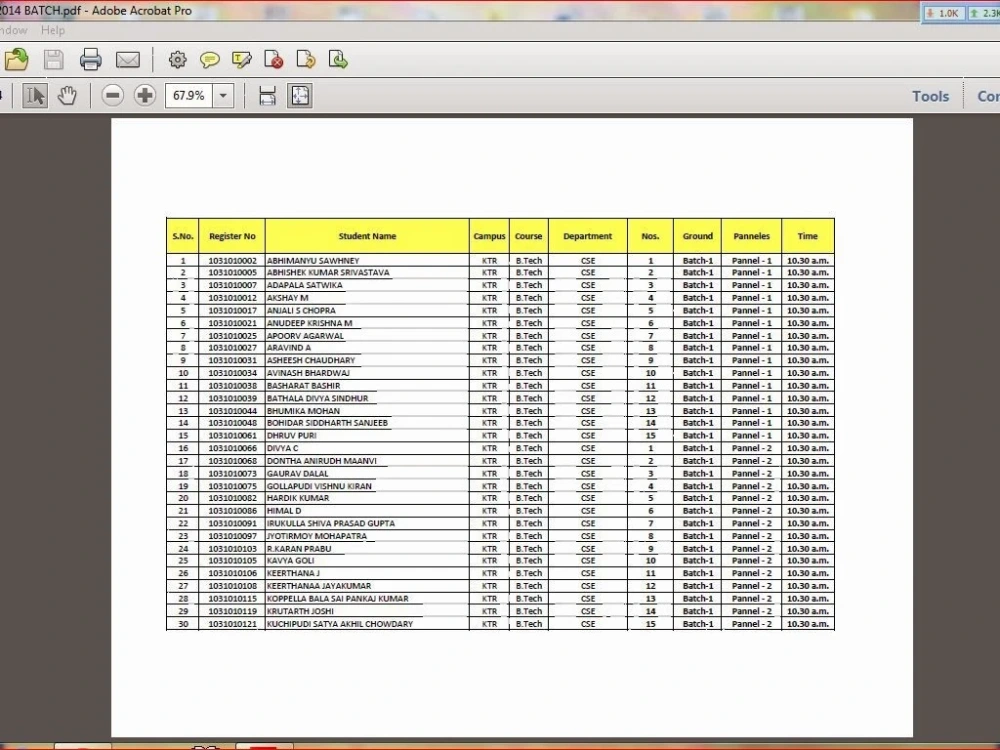
Task: Click the Save floppy disk icon
Action: [x=54, y=60]
